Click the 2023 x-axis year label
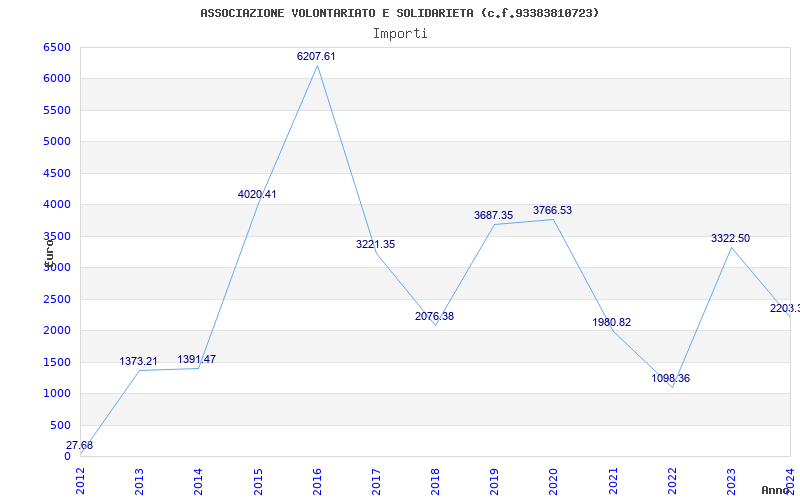The height and width of the screenshot is (500, 800). (x=732, y=481)
